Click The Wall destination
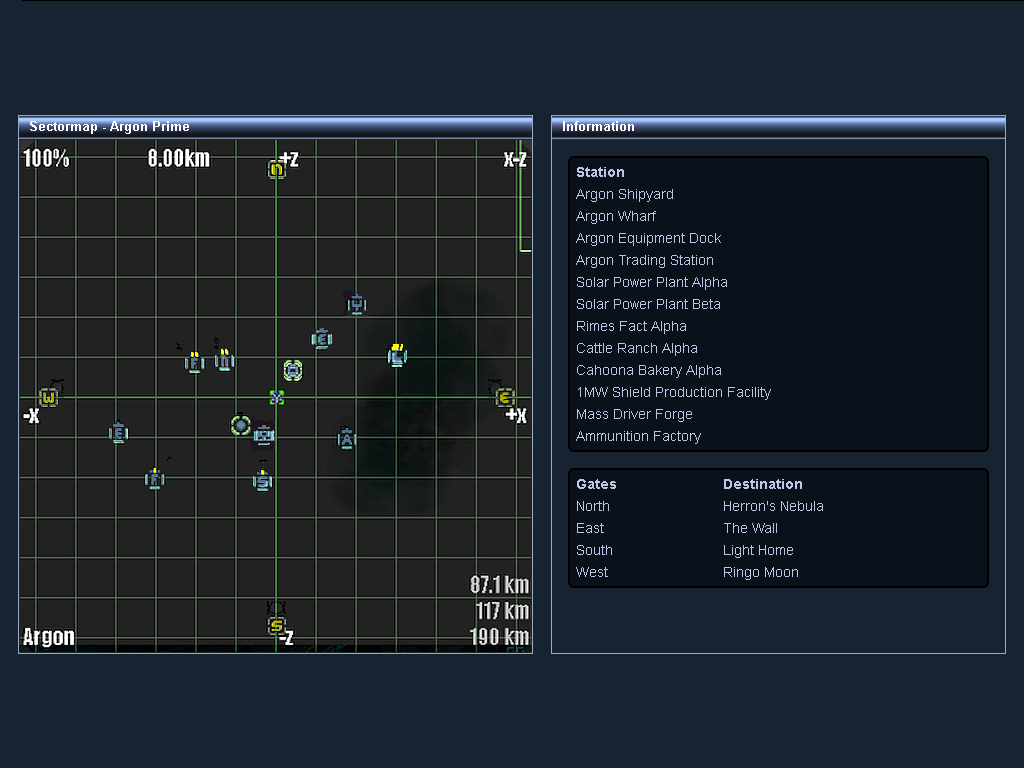The width and height of the screenshot is (1024, 768). click(x=750, y=528)
